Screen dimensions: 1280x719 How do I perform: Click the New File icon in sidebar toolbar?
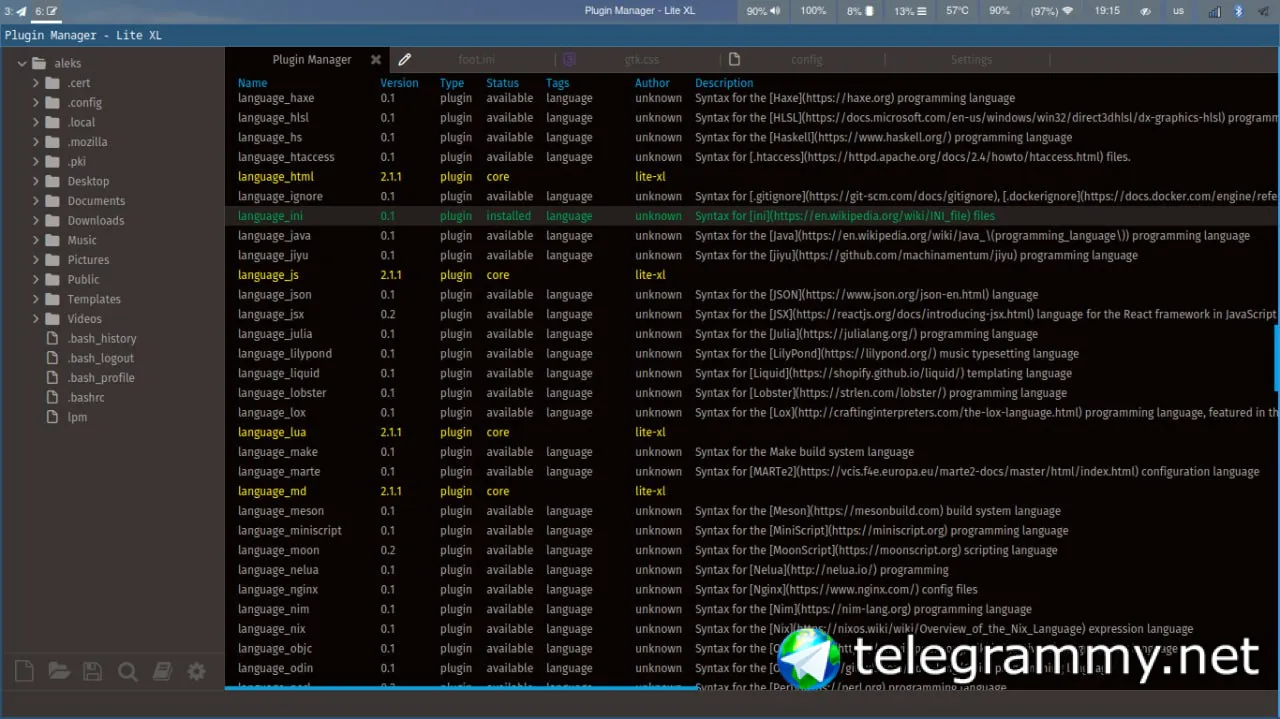click(24, 672)
